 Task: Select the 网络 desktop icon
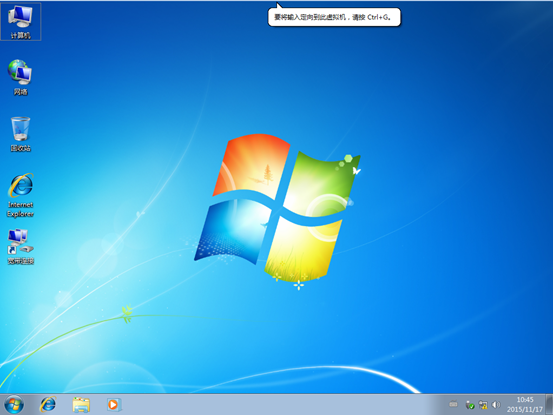[x=20, y=77]
